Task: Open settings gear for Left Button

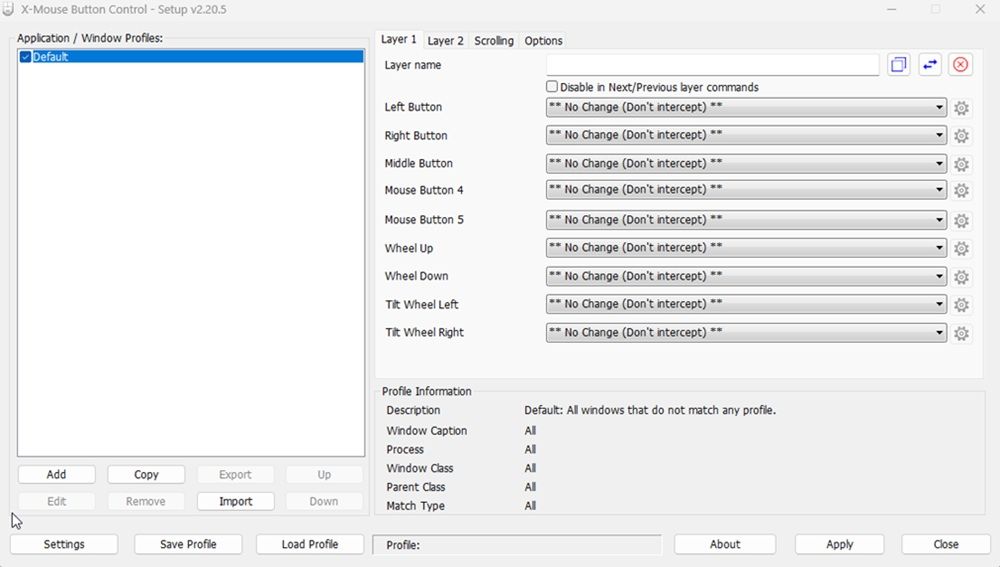Action: click(x=961, y=108)
